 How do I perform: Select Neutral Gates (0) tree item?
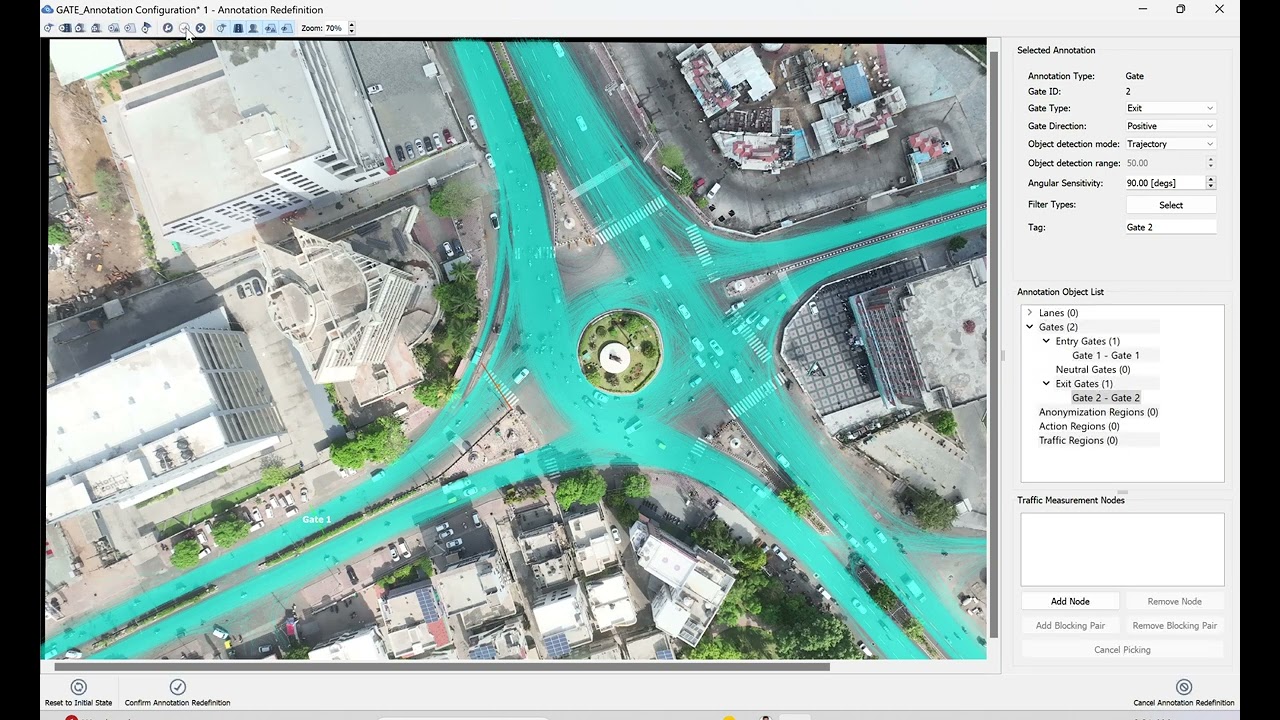(1092, 370)
